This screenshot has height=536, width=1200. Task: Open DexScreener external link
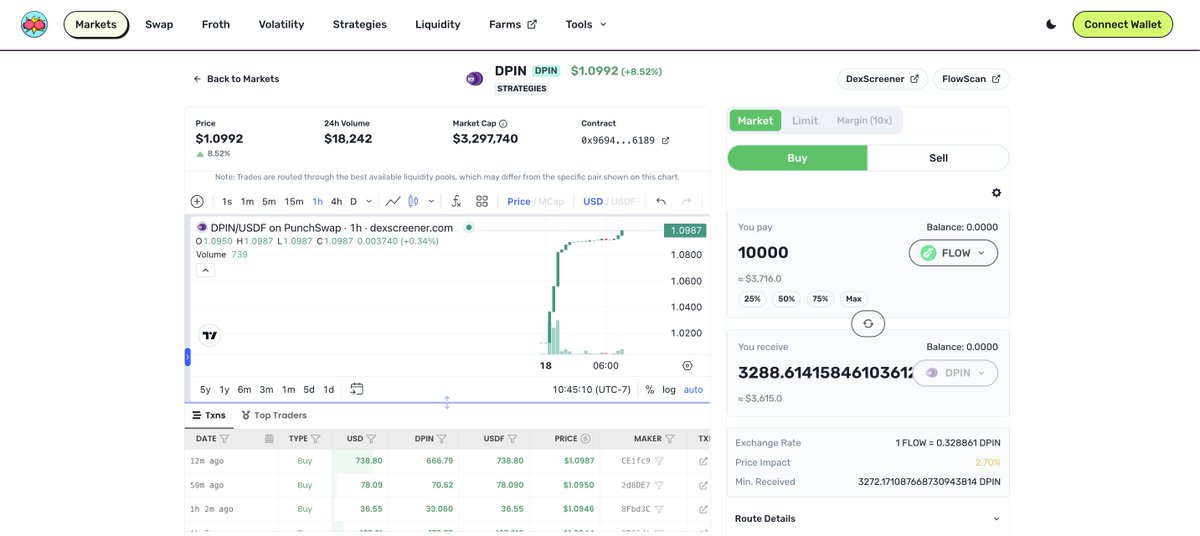point(882,79)
